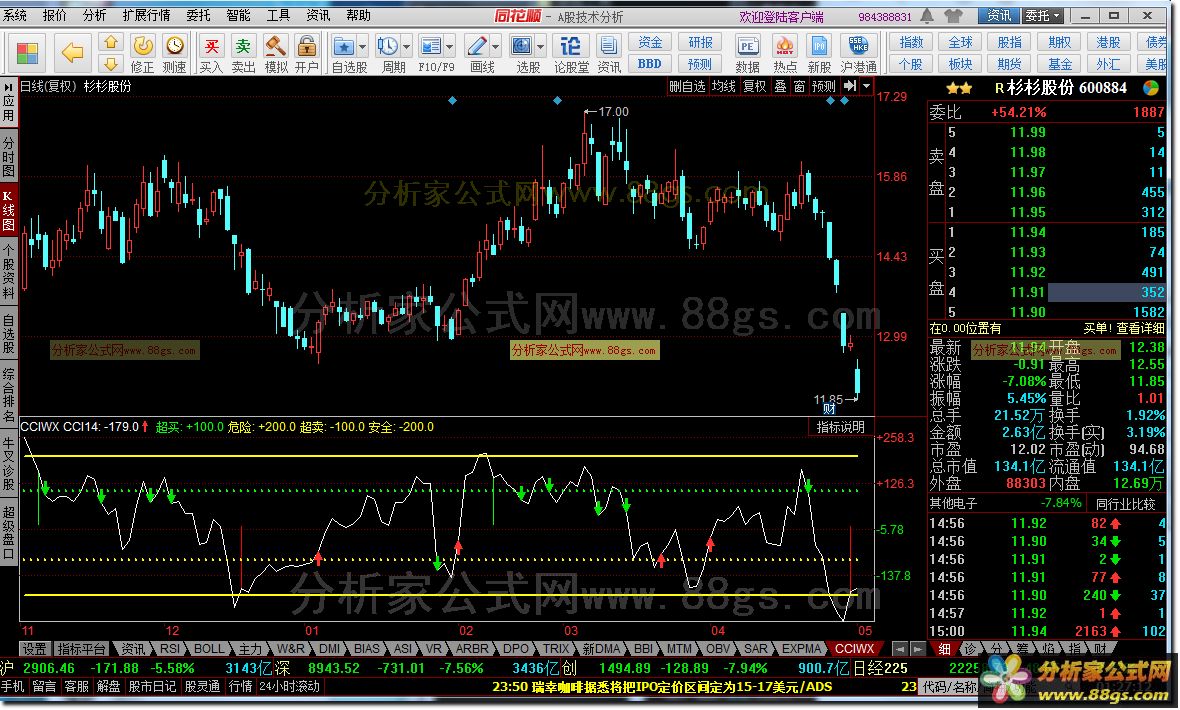Image resolution: width=1180 pixels, height=710 pixels.
Task: Open the 热点 flame icon
Action: (784, 46)
